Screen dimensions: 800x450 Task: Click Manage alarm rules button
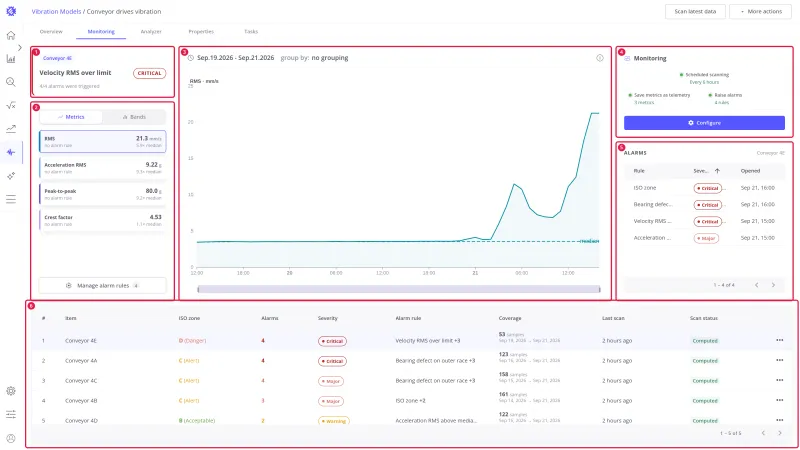click(x=103, y=286)
